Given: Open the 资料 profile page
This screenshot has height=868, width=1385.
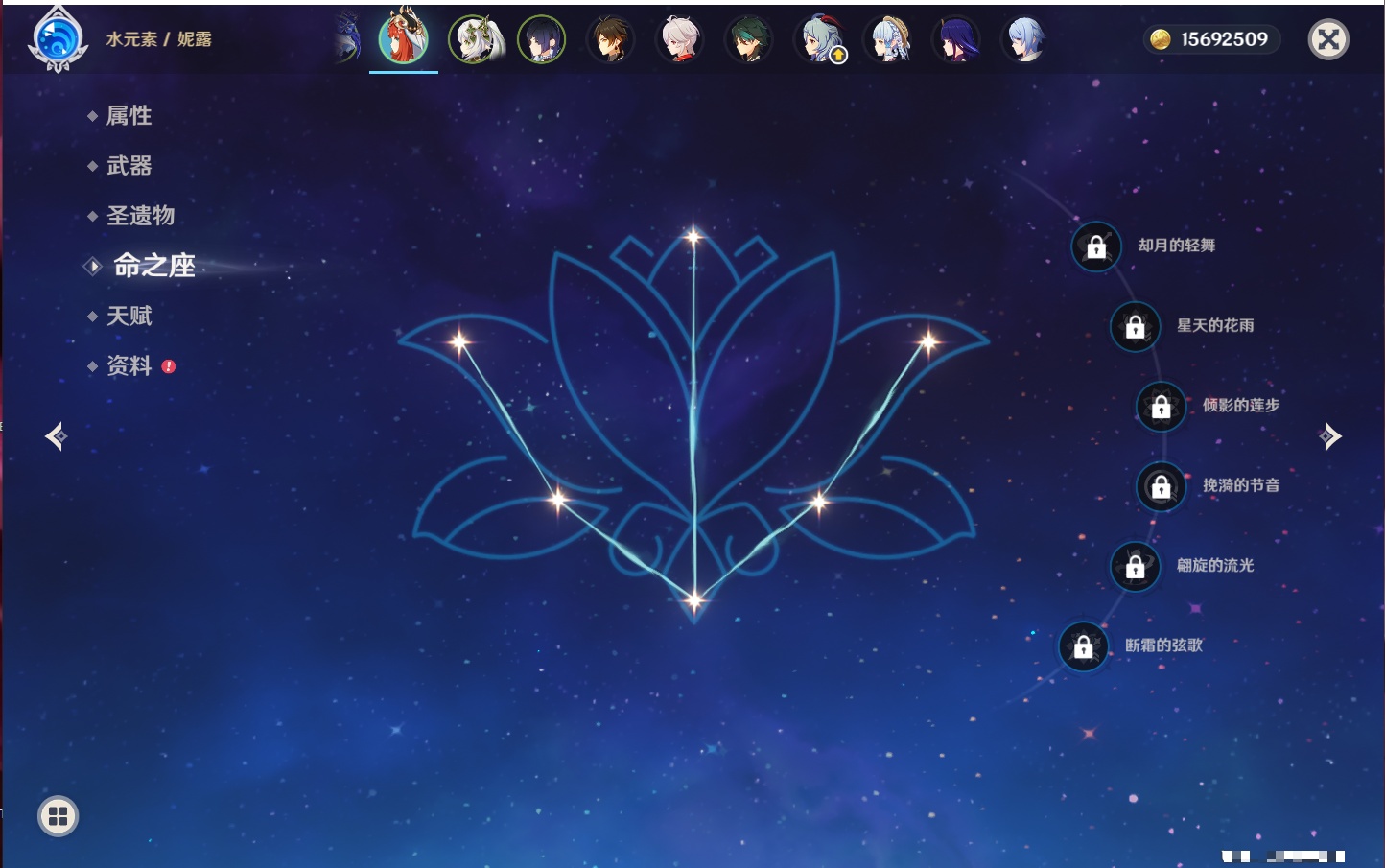Looking at the screenshot, I should (129, 365).
